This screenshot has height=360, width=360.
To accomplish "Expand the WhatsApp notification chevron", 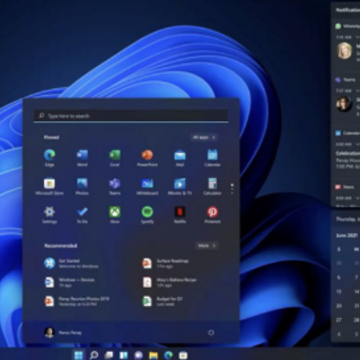I will click(357, 37).
